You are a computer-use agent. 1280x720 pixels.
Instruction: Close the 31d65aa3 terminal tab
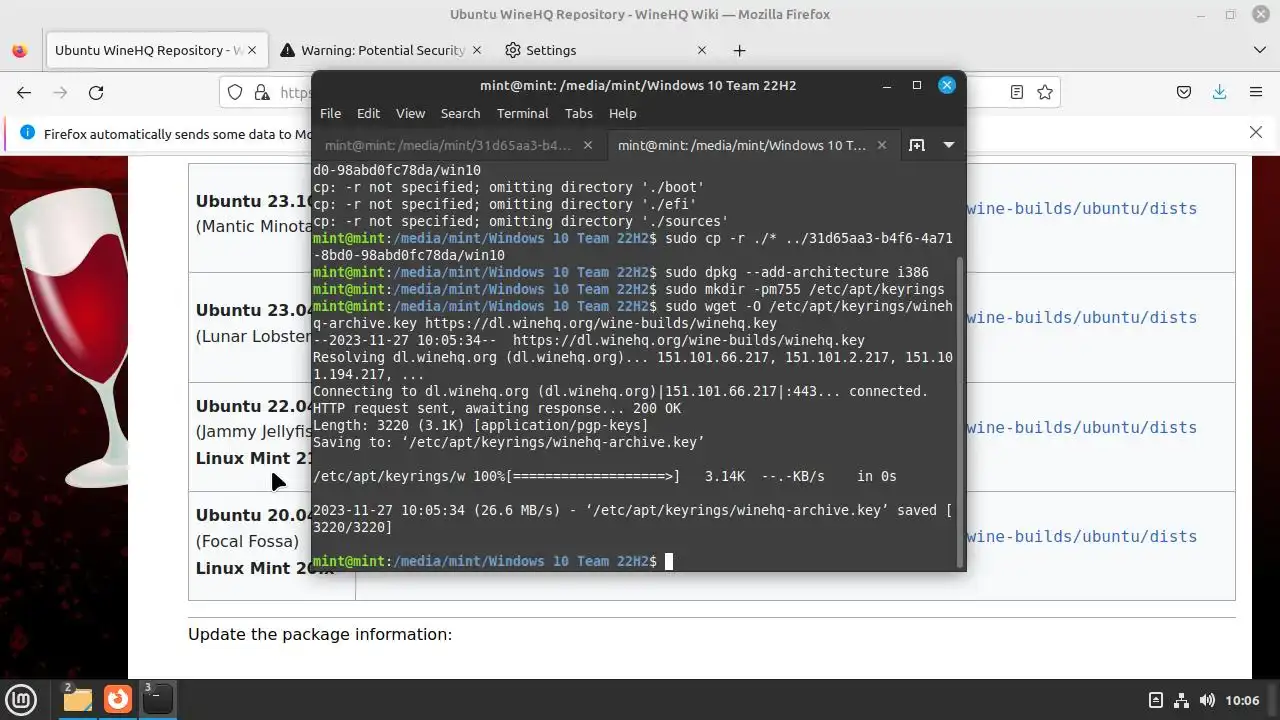coord(588,145)
